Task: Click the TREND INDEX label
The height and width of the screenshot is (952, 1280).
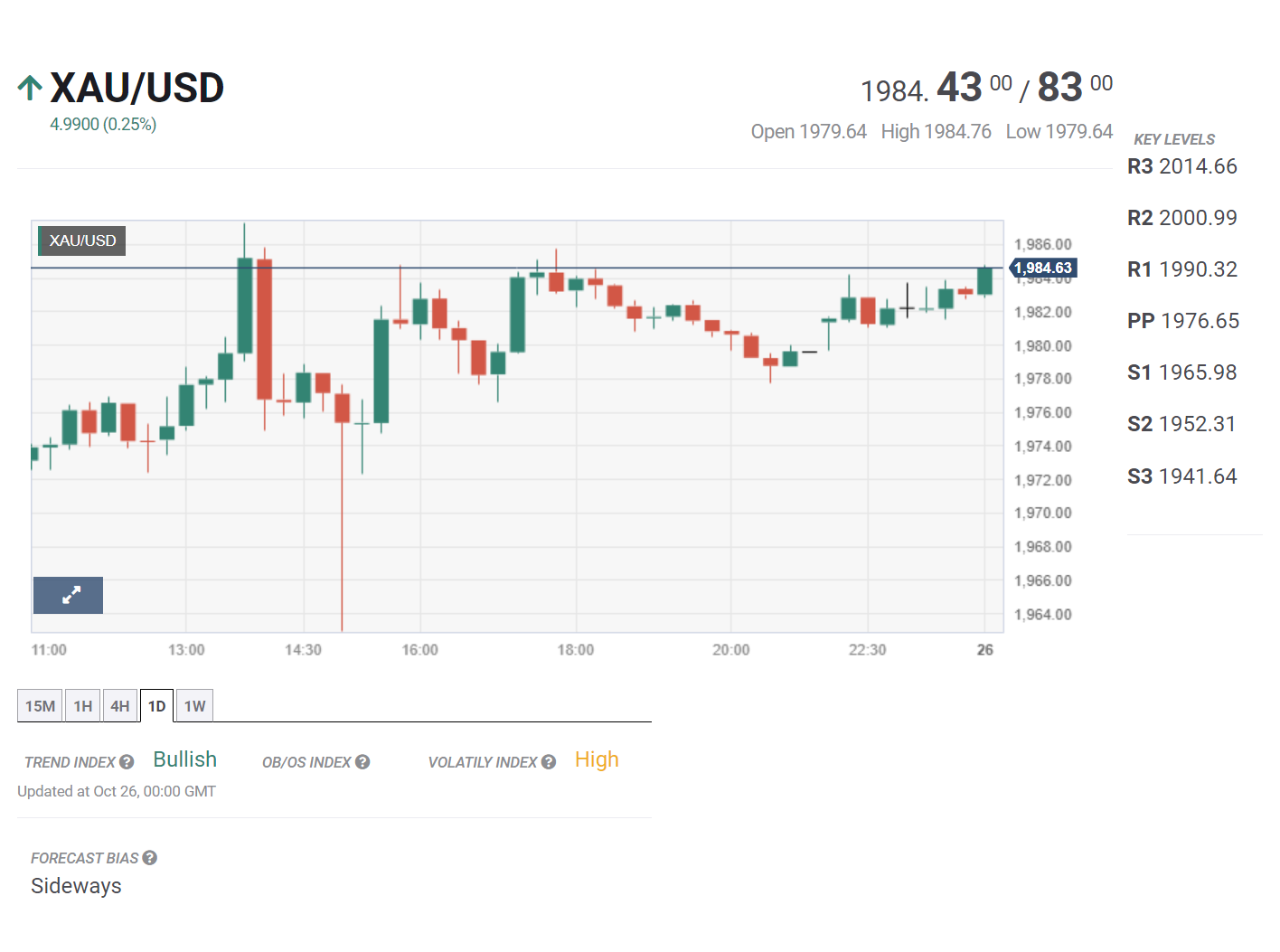Action: (x=70, y=762)
